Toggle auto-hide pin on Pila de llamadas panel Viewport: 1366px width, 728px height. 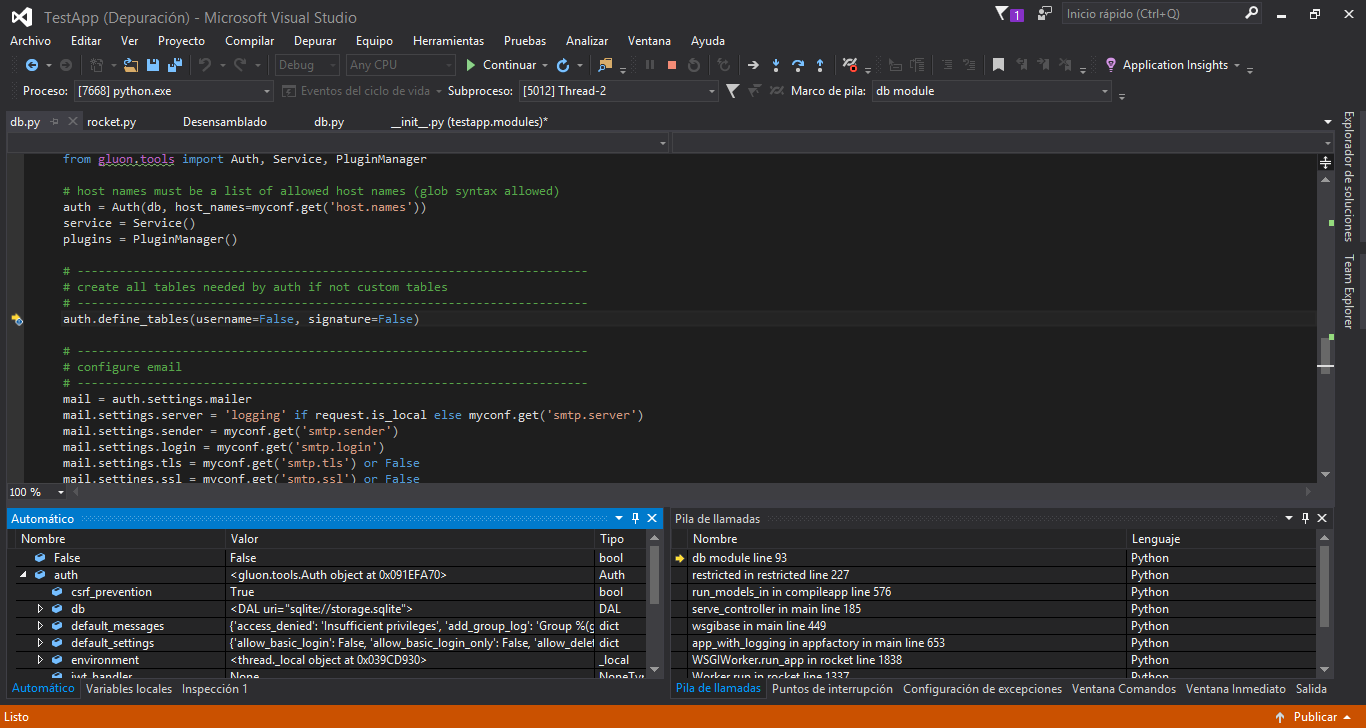(x=1305, y=519)
